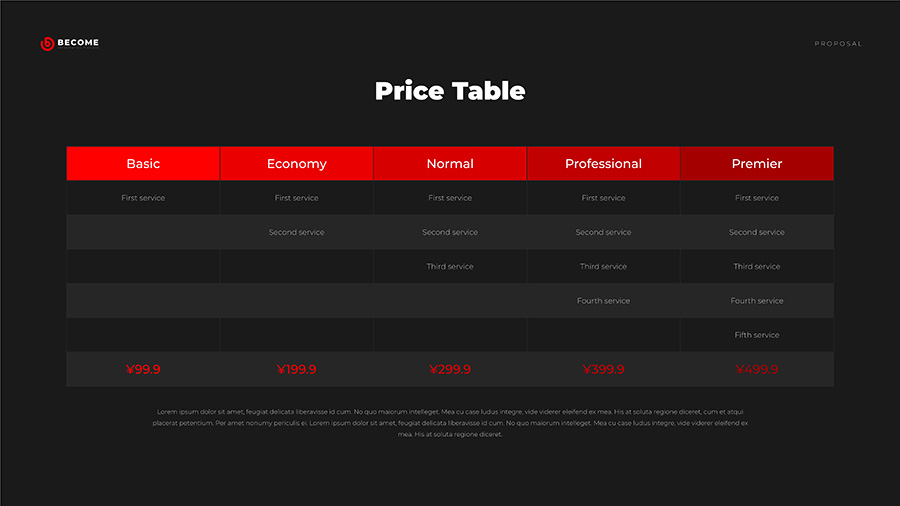Click Fourth service under Professional
The width and height of the screenshot is (900, 506).
pos(603,301)
